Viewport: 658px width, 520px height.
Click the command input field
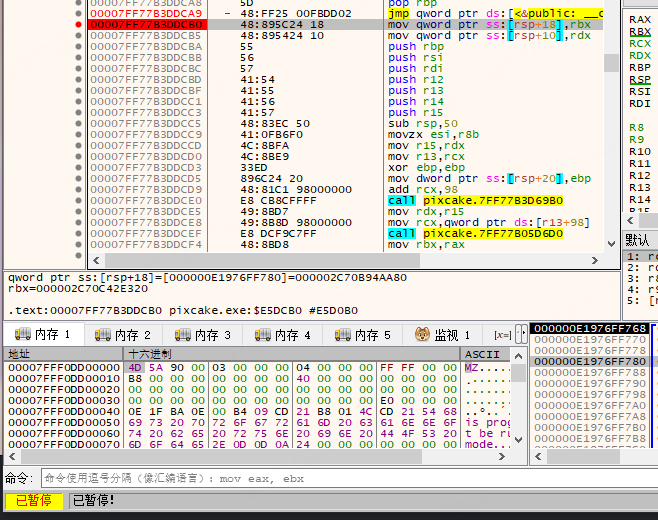click(x=349, y=478)
